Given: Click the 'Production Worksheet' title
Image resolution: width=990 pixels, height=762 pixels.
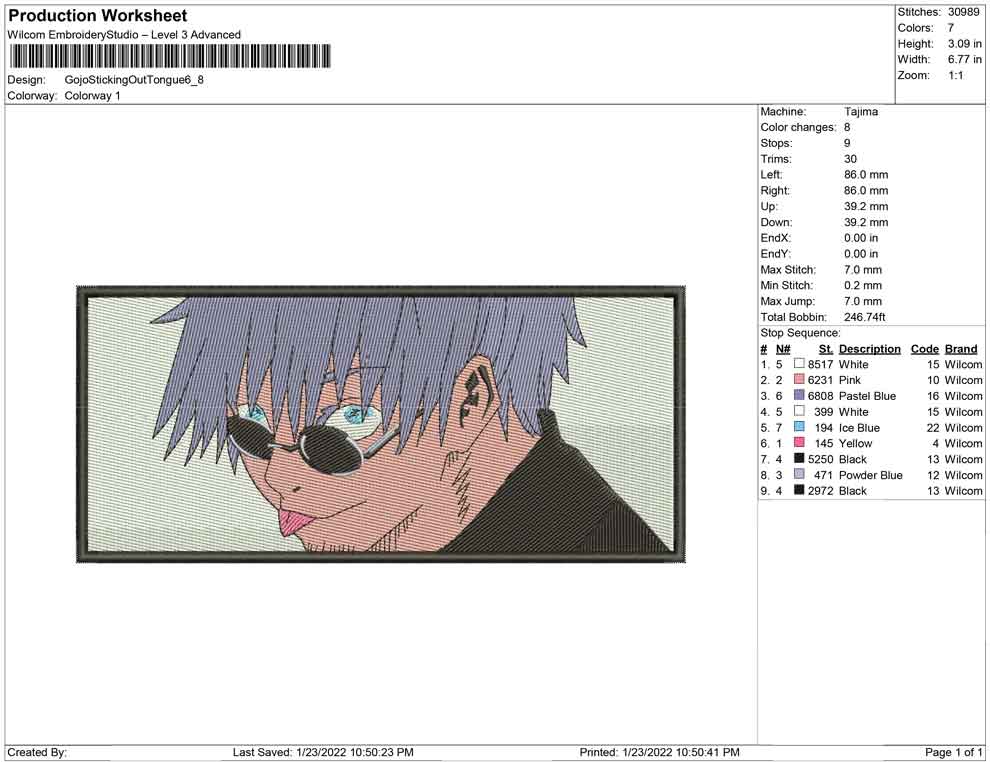Looking at the screenshot, I should pyautogui.click(x=98, y=16).
